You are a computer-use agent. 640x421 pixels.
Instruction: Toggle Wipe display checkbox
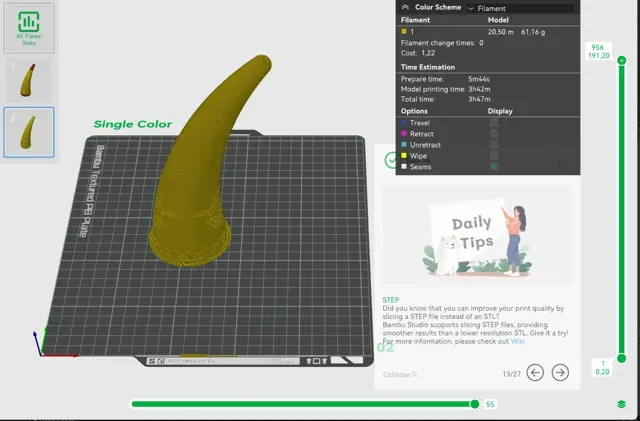point(494,156)
